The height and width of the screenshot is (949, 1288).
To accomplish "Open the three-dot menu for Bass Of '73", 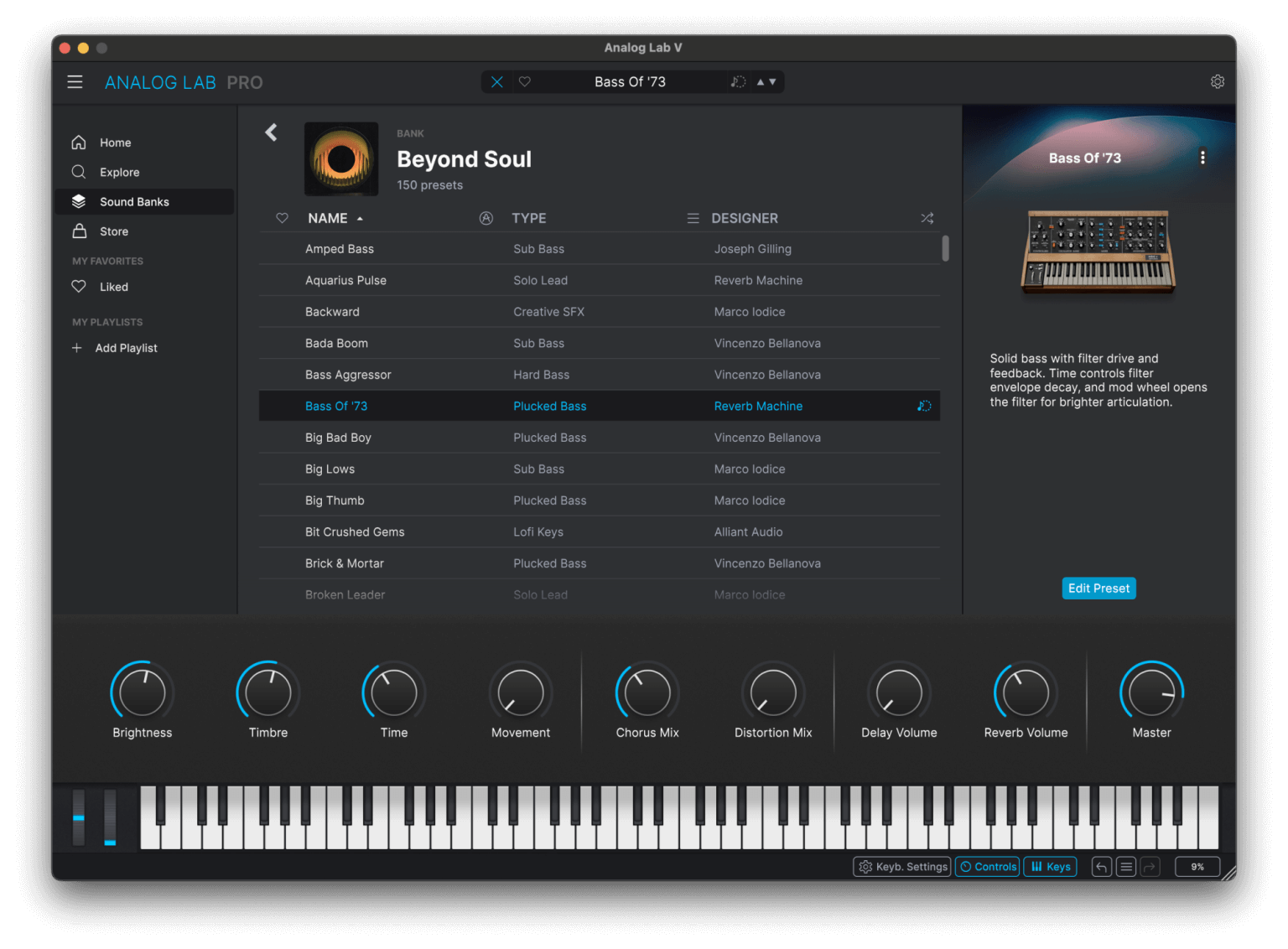I will coord(1202,158).
